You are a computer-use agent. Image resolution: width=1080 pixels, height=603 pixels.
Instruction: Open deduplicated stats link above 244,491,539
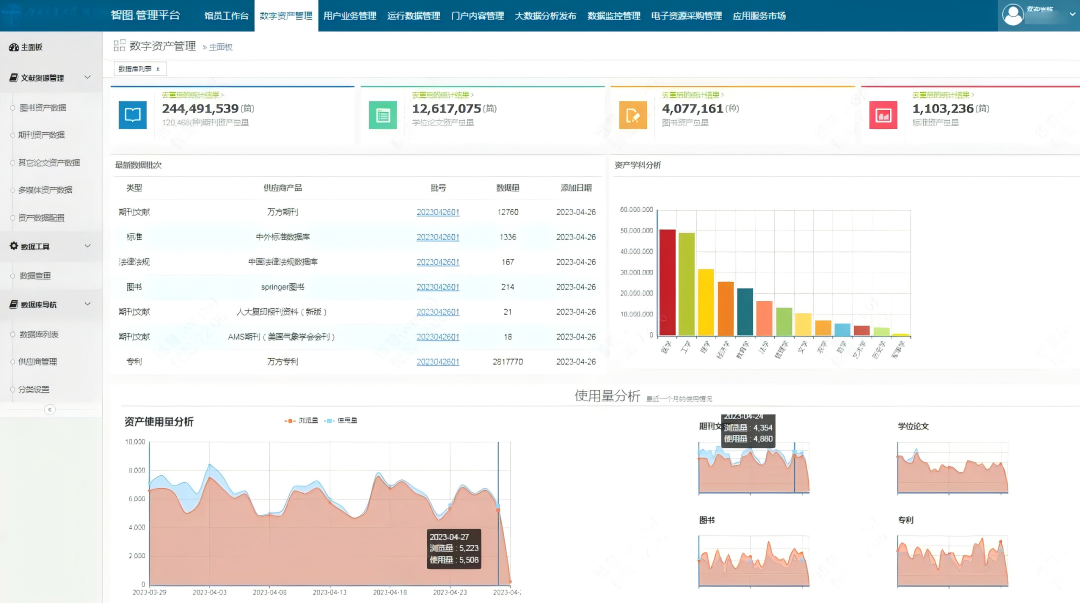192,95
